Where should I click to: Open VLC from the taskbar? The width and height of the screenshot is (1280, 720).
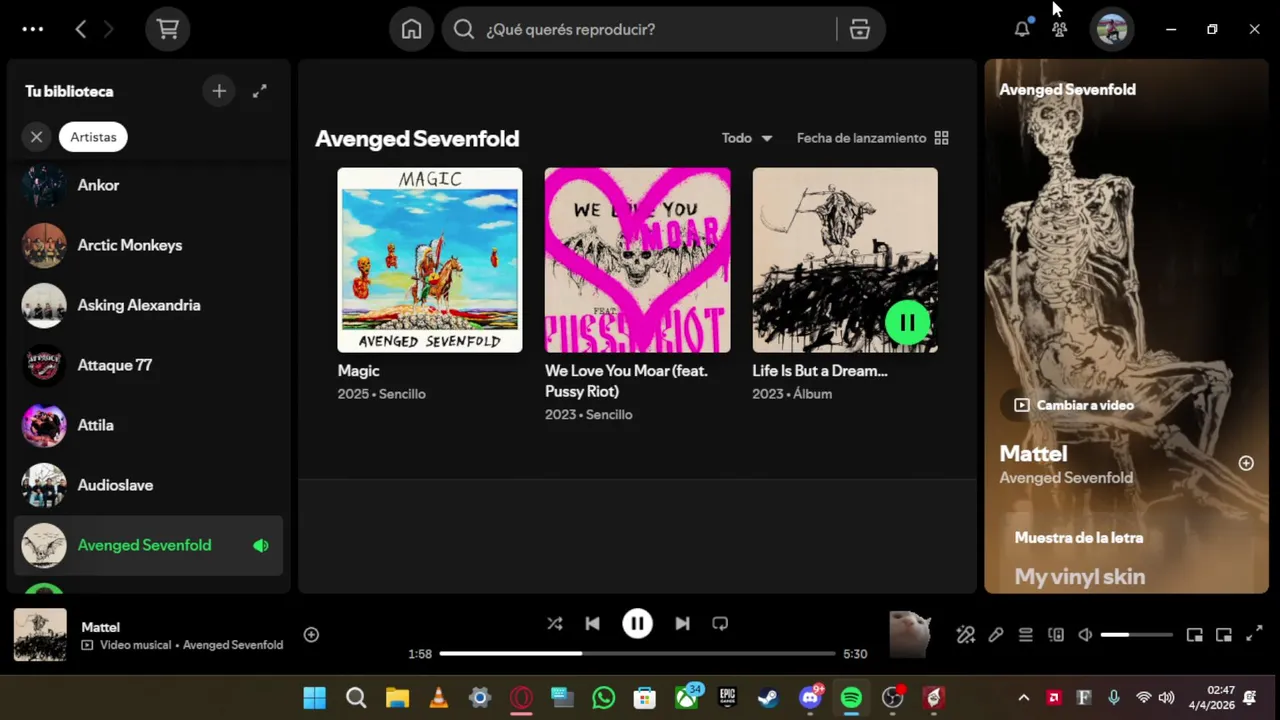coord(438,697)
